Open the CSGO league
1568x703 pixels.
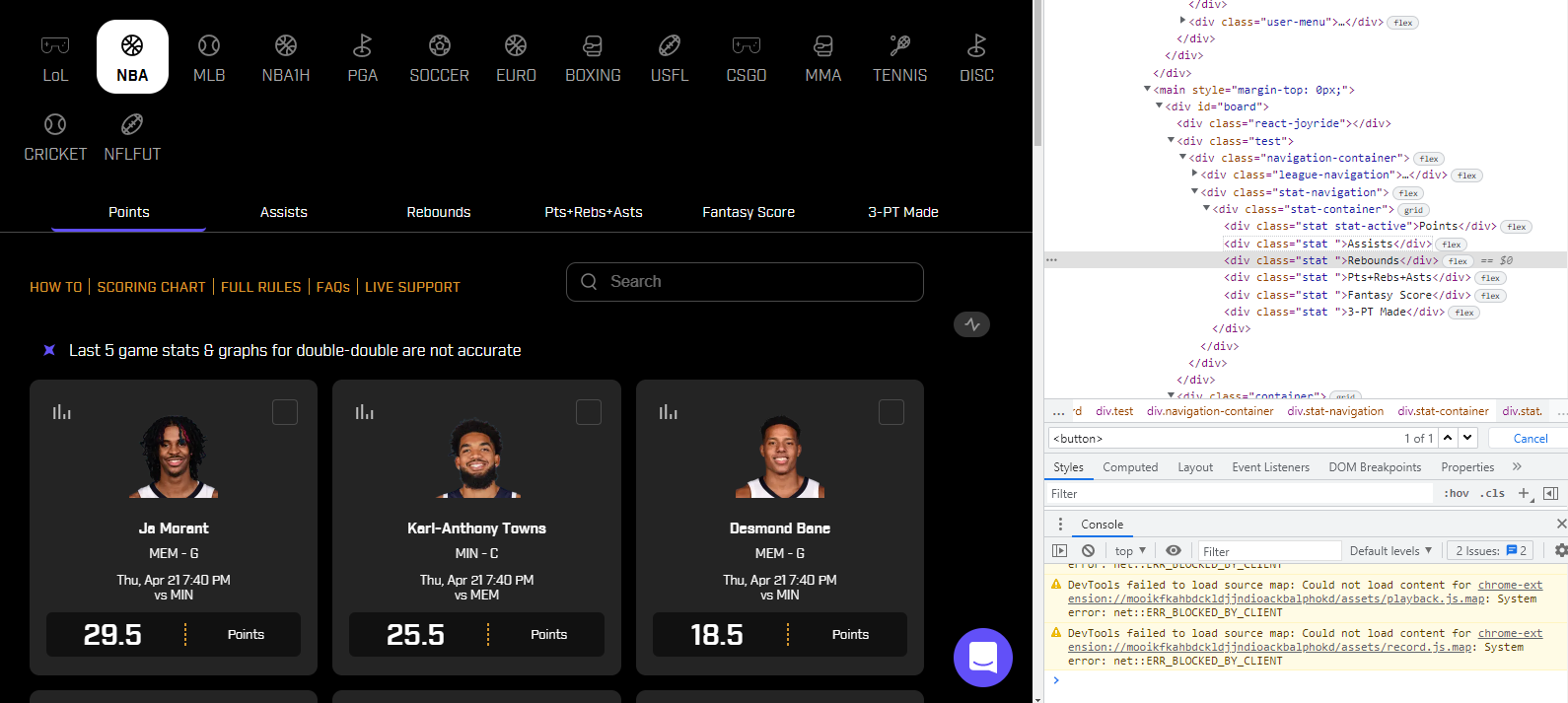pos(747,57)
